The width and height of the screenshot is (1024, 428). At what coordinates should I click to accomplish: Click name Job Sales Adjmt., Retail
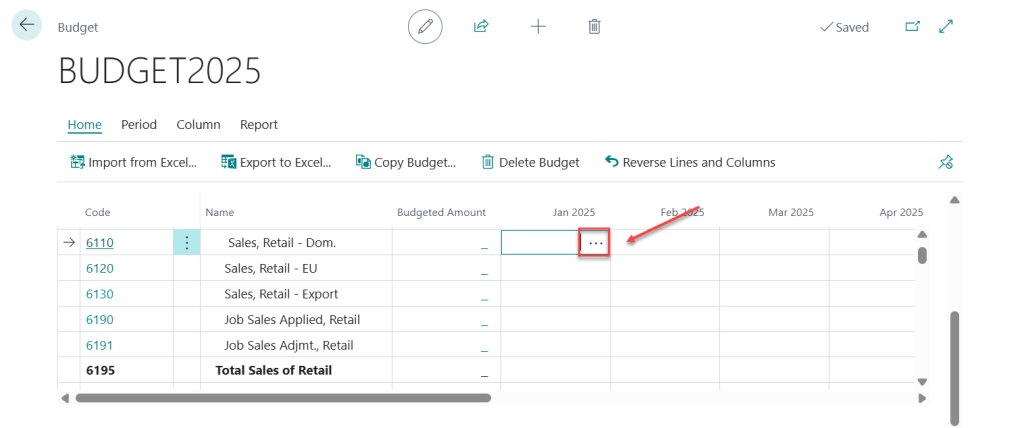tap(289, 345)
